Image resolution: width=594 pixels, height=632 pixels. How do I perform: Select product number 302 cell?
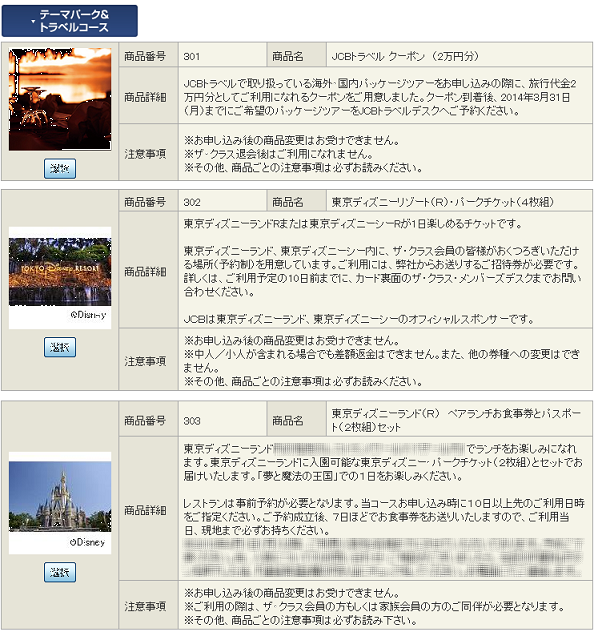(x=222, y=202)
